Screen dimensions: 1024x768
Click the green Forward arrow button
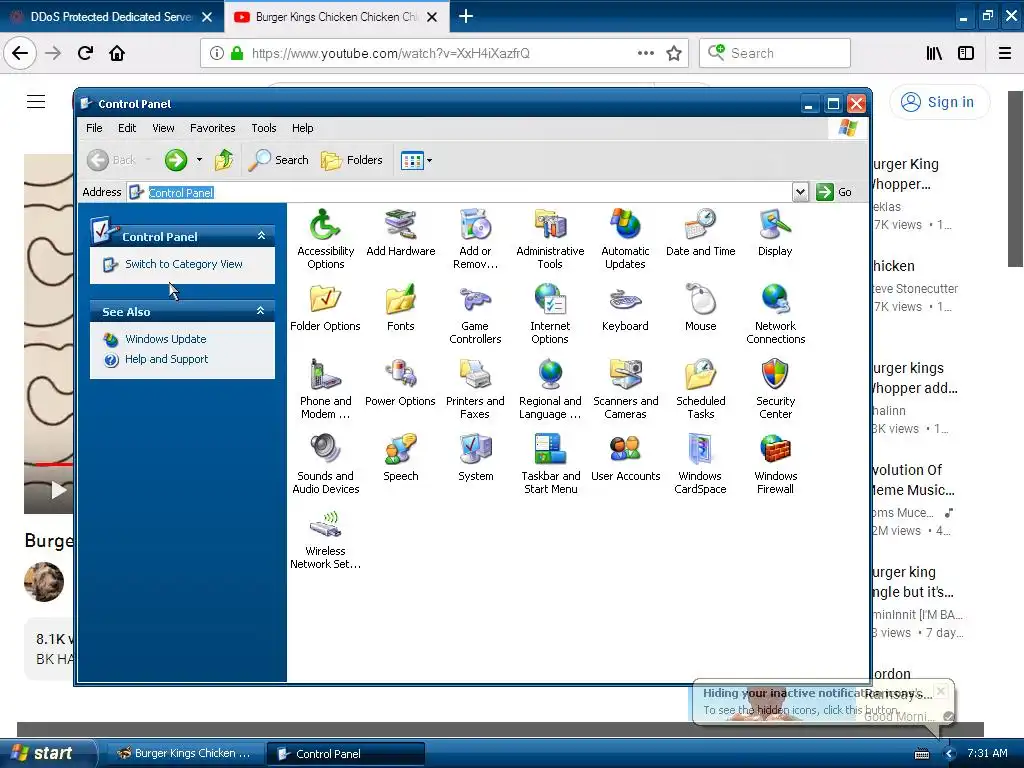point(176,160)
